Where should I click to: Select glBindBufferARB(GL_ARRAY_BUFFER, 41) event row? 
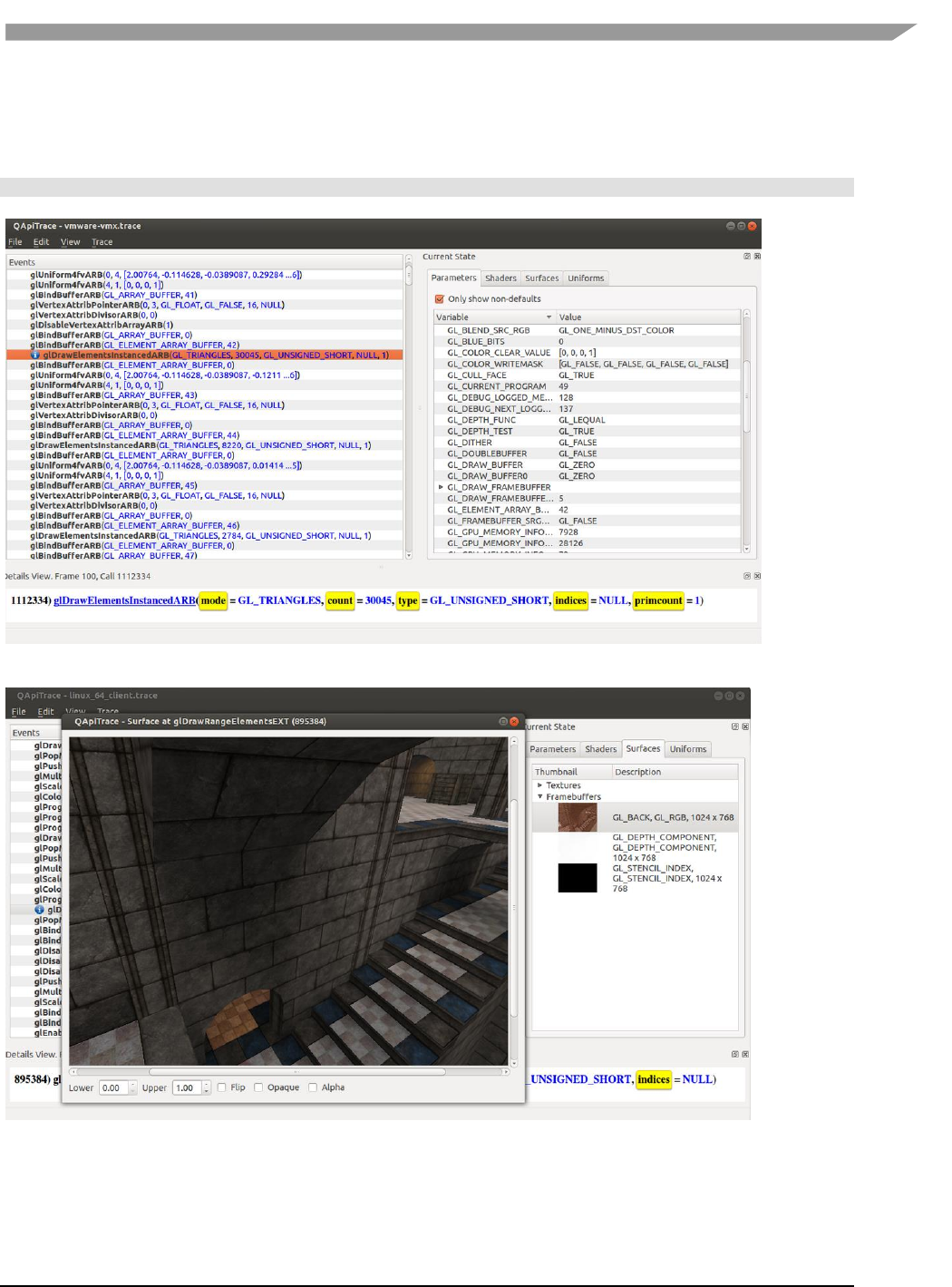click(204, 295)
